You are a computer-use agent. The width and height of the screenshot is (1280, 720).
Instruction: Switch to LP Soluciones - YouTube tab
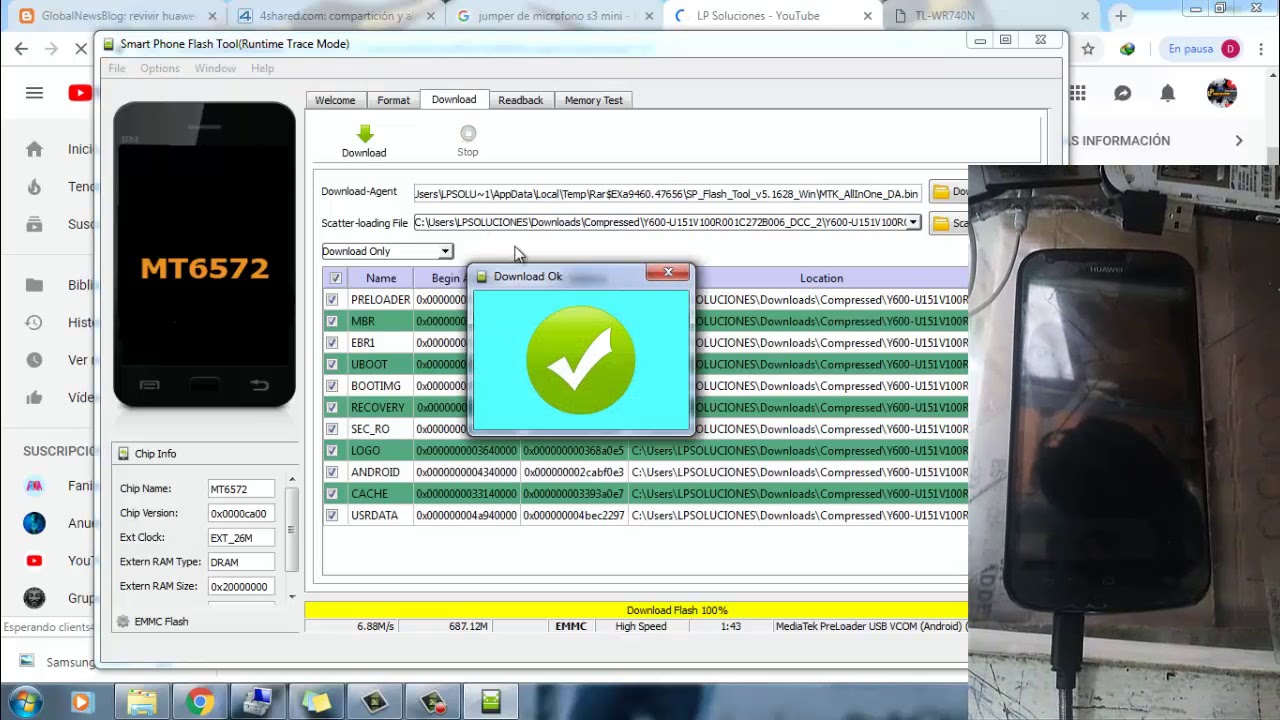(x=770, y=16)
